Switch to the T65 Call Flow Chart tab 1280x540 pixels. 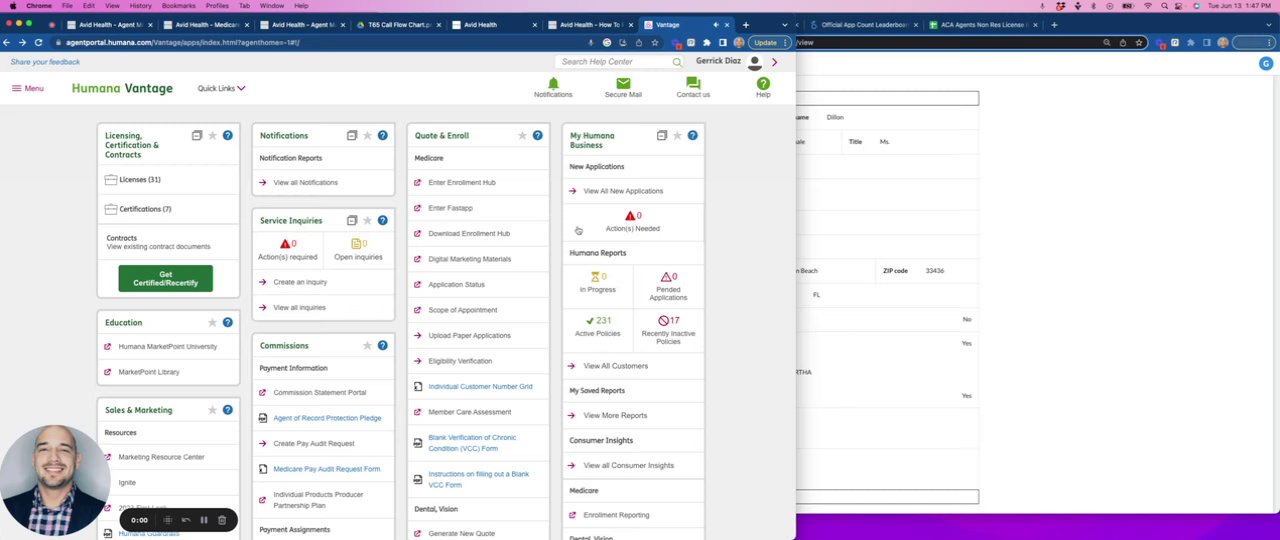(x=399, y=24)
